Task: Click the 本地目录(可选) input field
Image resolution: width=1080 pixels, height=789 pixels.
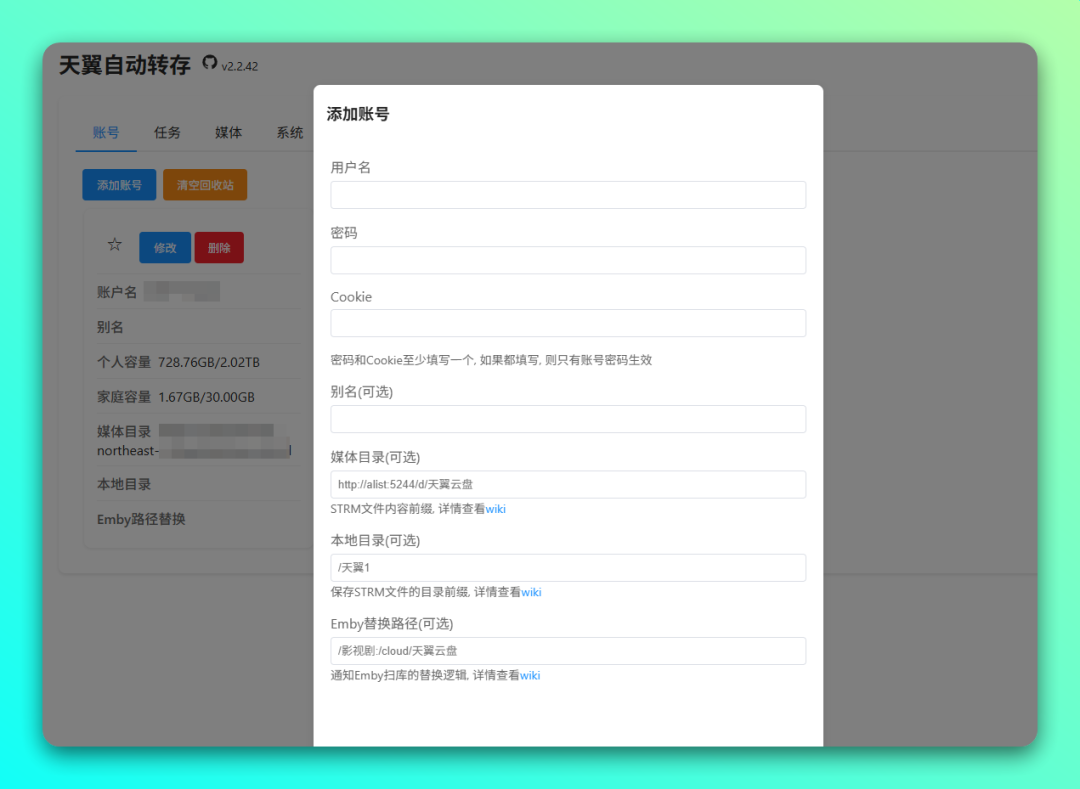Action: tap(568, 568)
